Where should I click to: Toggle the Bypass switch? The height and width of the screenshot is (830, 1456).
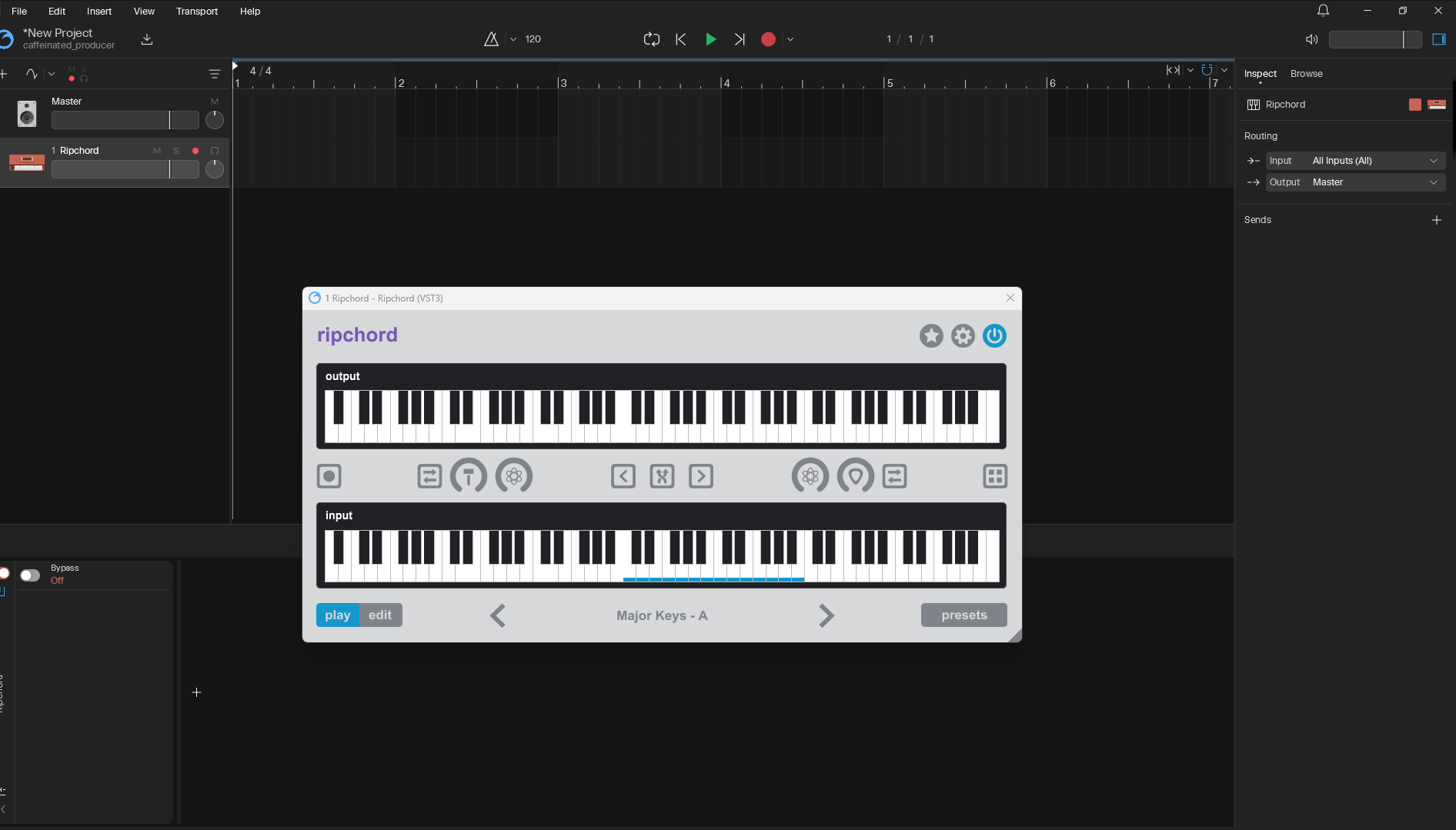pos(30,575)
